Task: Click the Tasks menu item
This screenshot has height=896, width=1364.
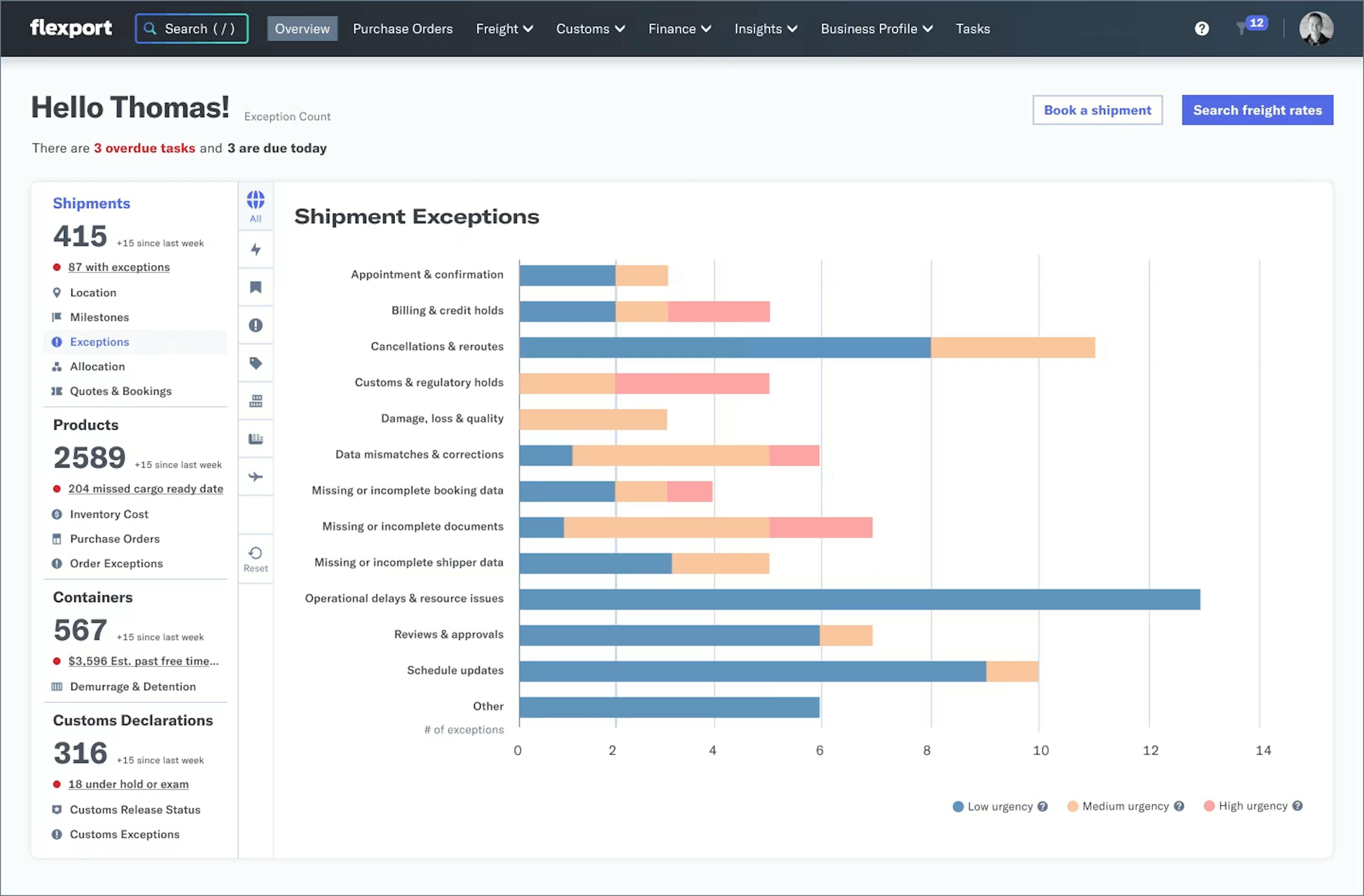Action: (973, 28)
